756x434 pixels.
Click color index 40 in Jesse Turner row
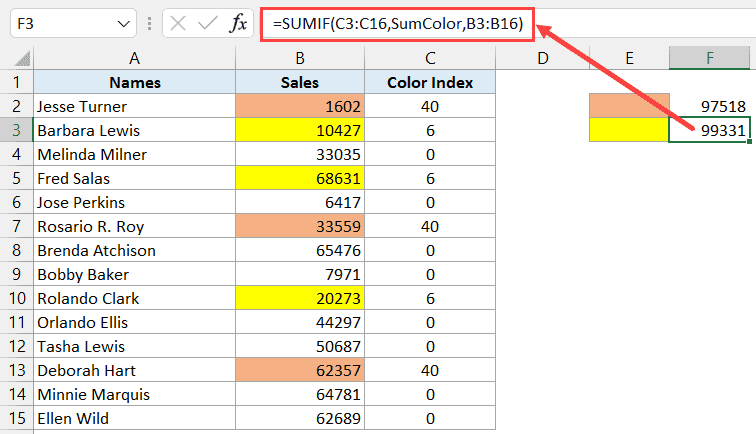coord(430,106)
